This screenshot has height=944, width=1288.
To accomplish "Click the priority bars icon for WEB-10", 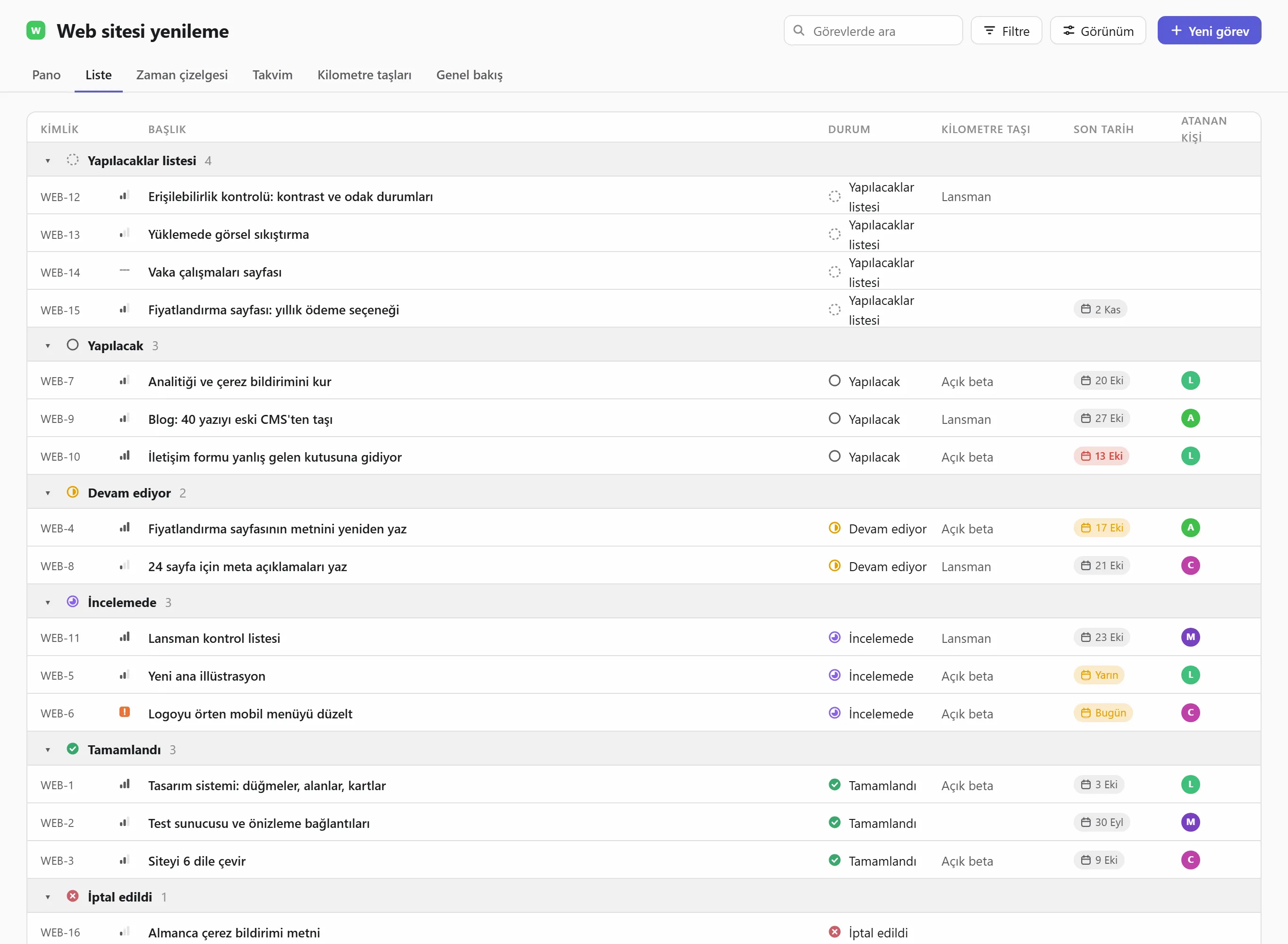I will point(125,456).
